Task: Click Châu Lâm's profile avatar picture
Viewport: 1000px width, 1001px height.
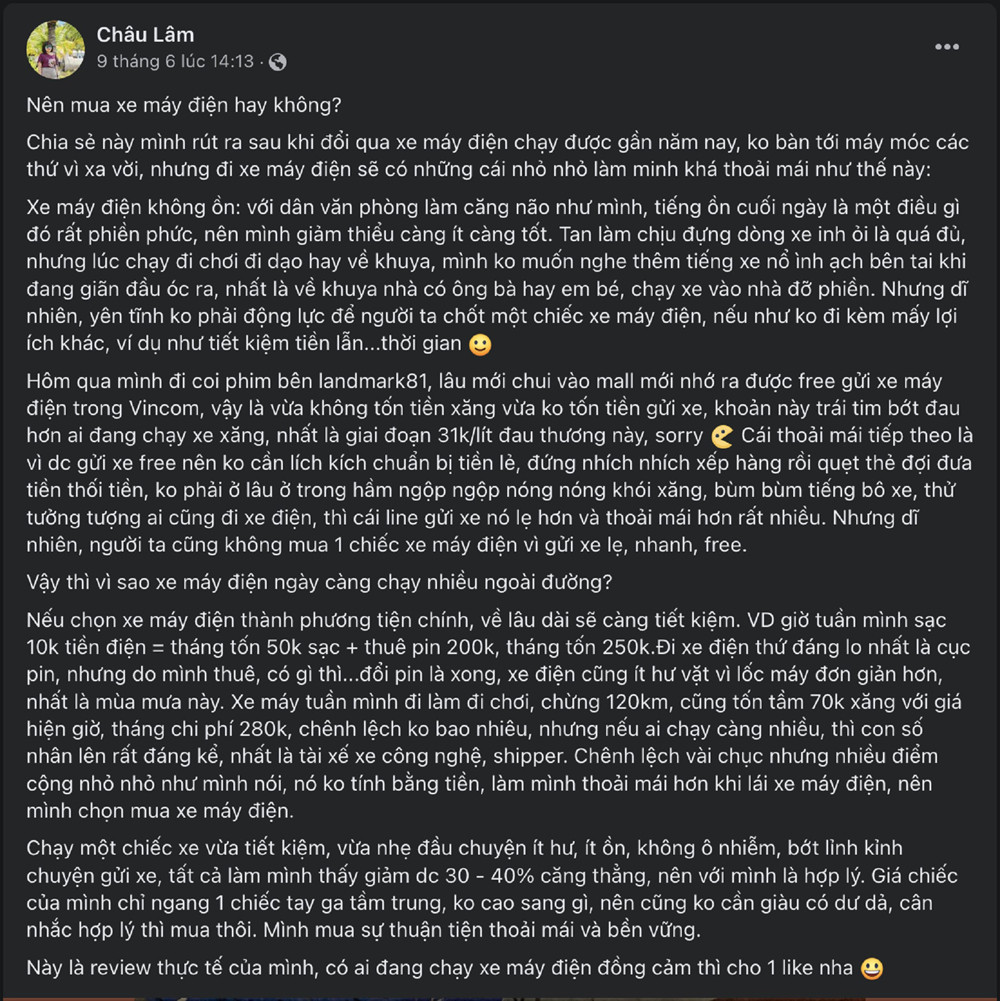Action: click(x=56, y=49)
